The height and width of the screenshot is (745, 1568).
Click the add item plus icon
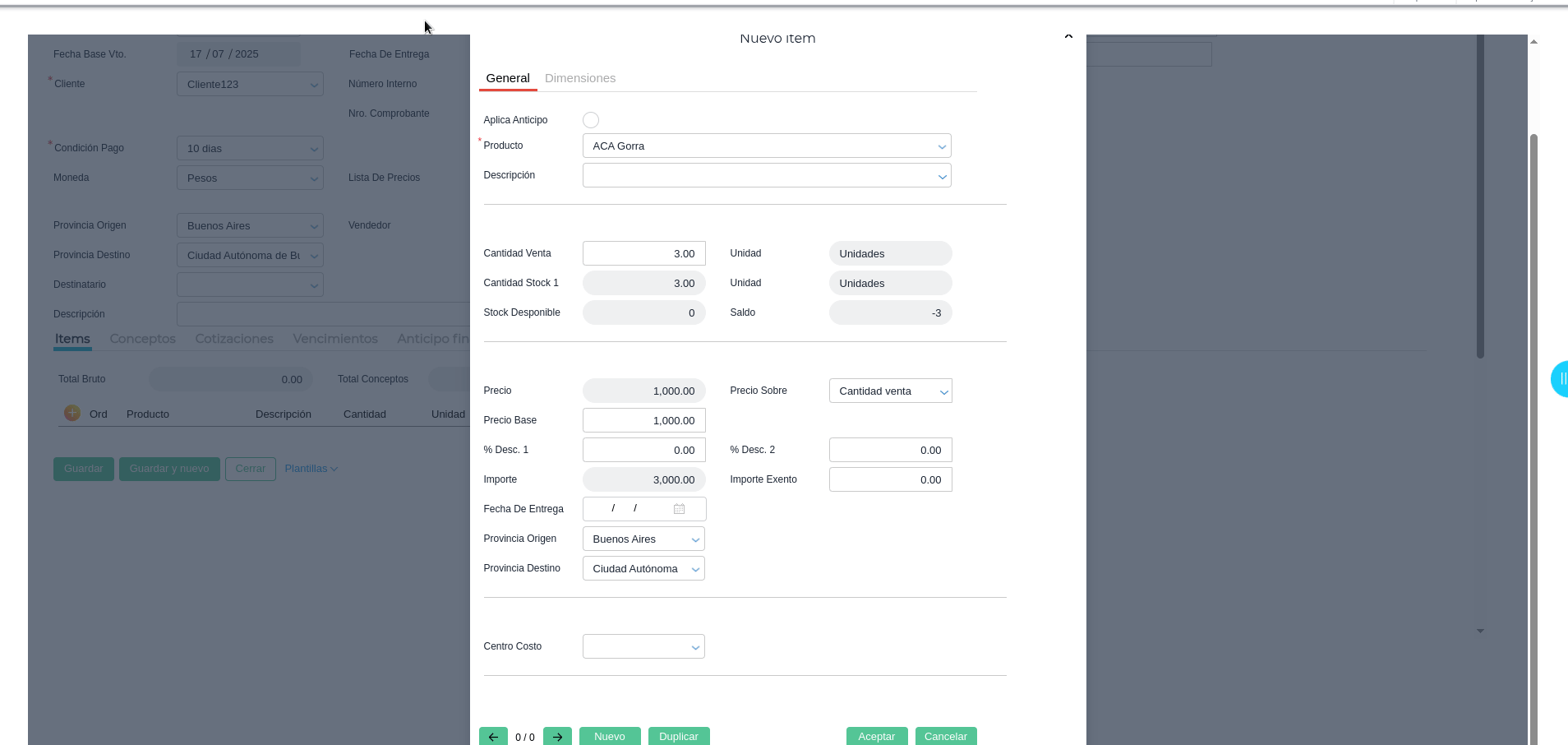pyautogui.click(x=72, y=413)
